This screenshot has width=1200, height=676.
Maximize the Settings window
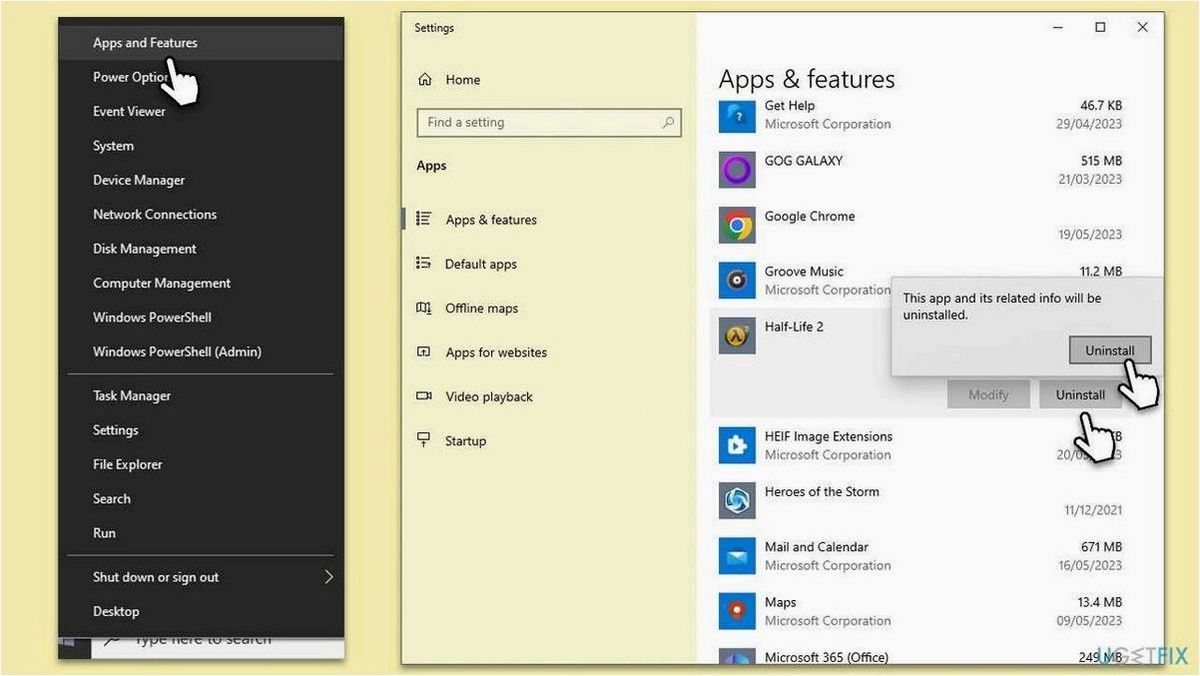[x=1100, y=28]
